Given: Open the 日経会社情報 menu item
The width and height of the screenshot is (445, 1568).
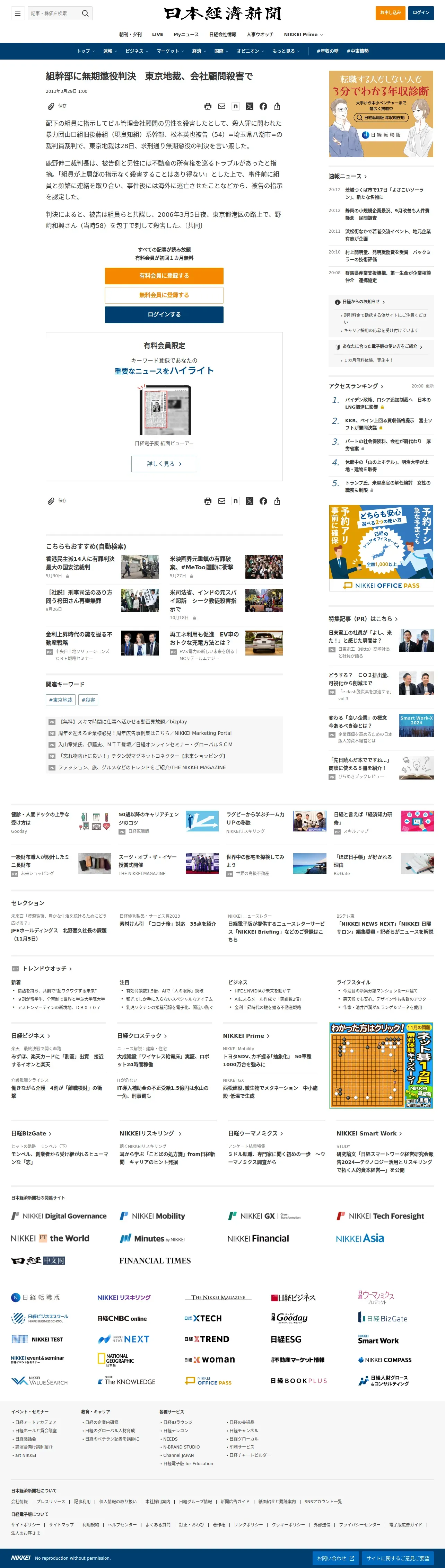Looking at the screenshot, I should [x=222, y=35].
